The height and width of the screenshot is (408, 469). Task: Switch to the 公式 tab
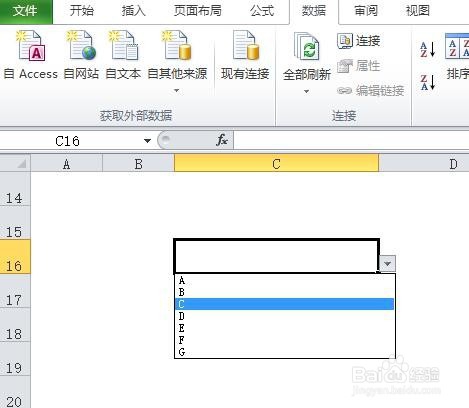262,11
